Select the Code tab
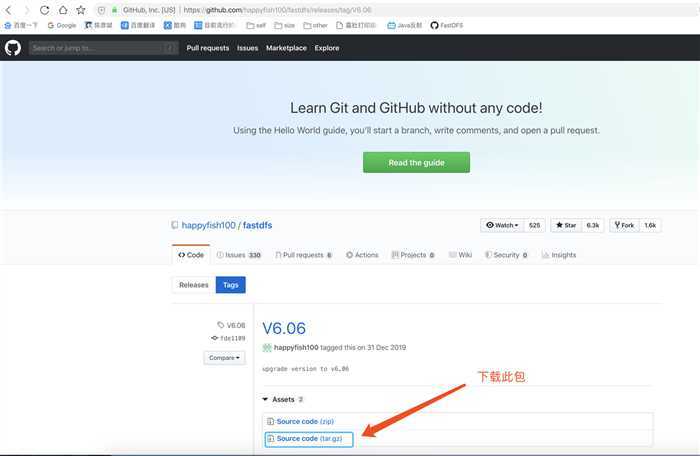 [191, 255]
